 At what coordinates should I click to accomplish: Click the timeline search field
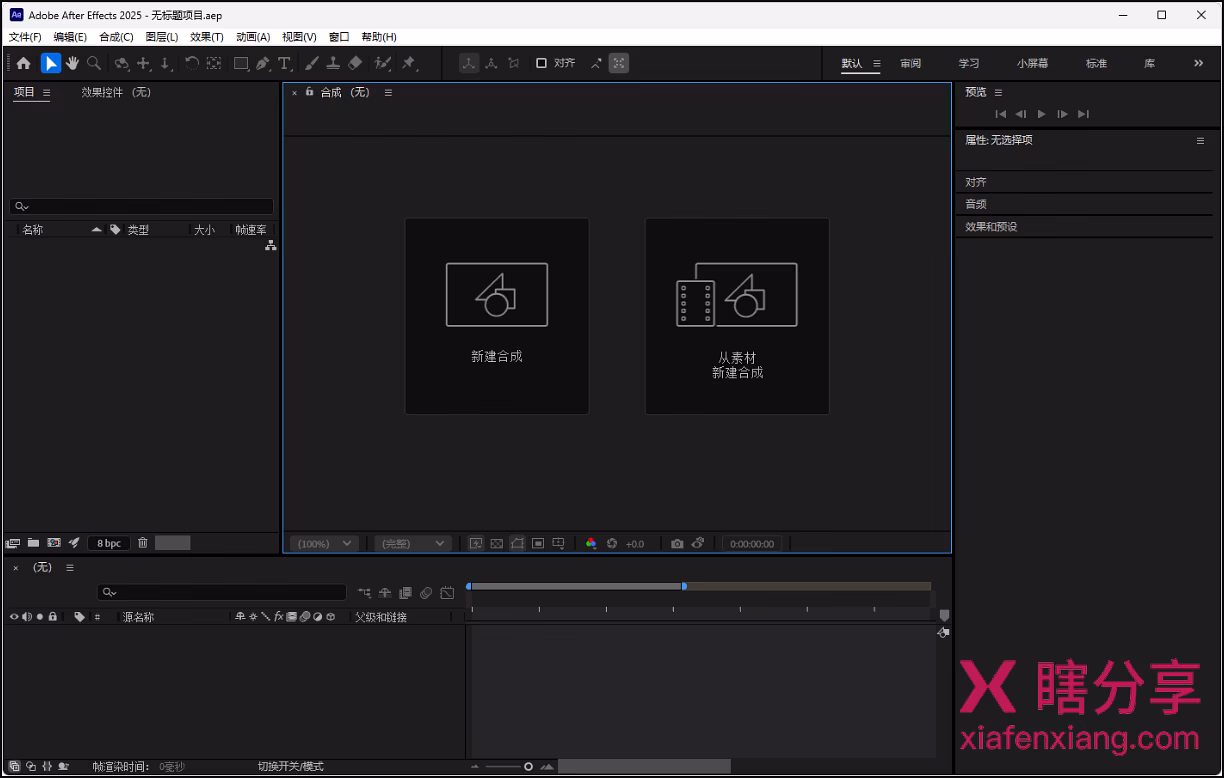click(x=222, y=592)
